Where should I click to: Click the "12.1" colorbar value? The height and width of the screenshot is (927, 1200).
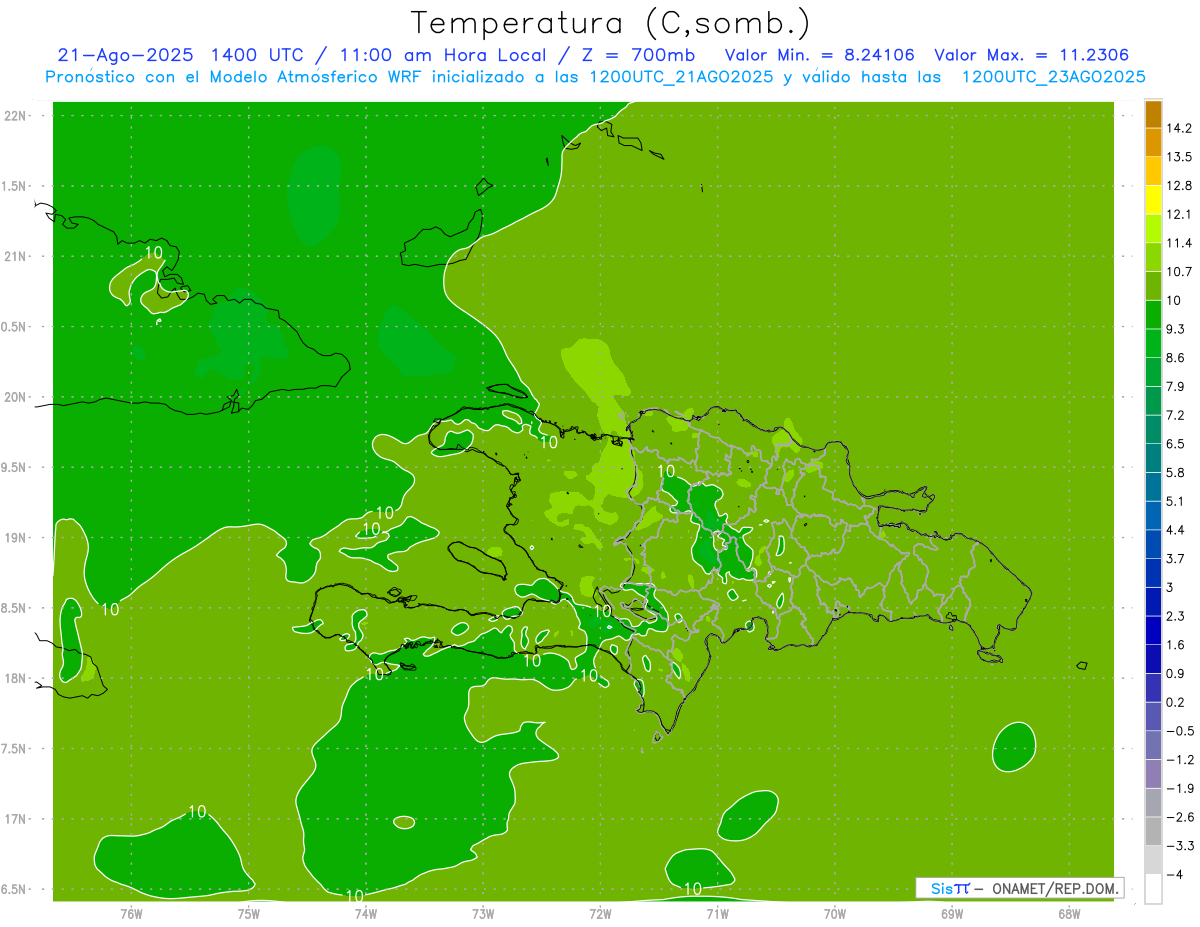click(x=1179, y=214)
